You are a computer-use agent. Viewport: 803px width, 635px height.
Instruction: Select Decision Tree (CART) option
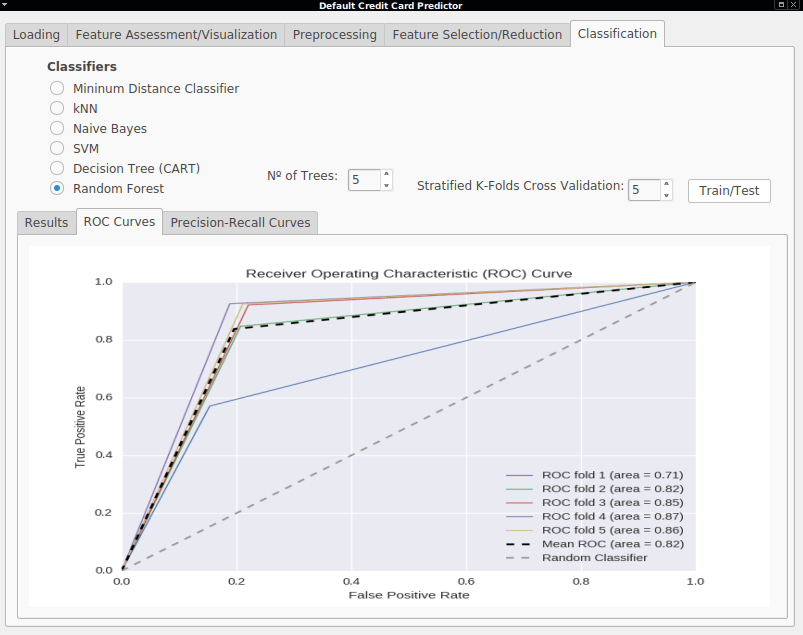click(x=57, y=168)
